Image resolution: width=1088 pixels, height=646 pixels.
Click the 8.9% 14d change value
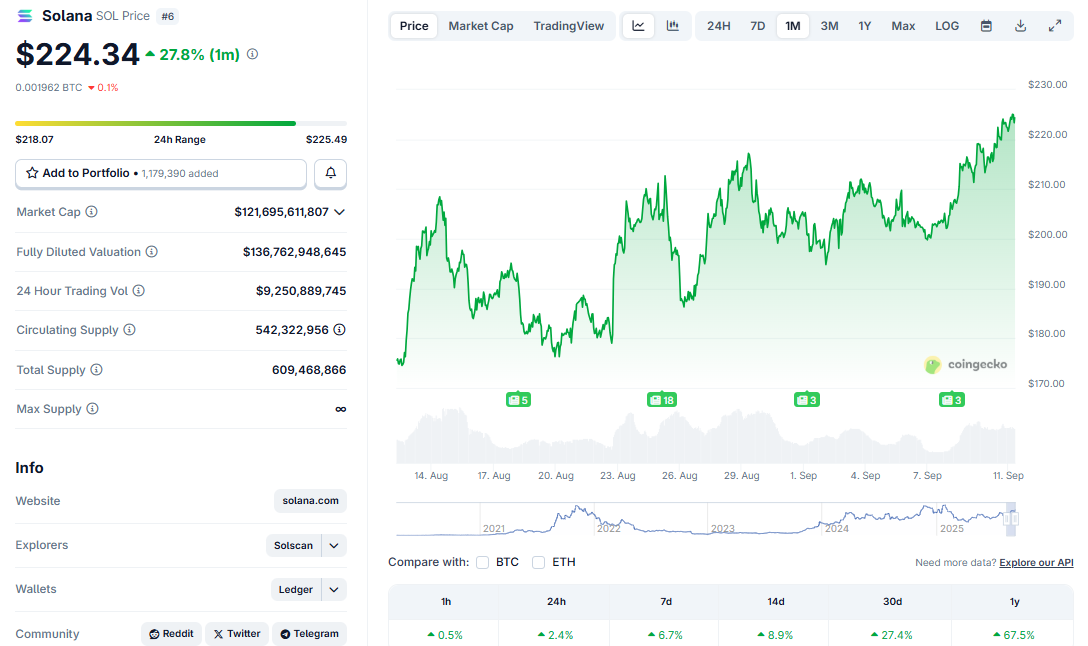coord(776,635)
